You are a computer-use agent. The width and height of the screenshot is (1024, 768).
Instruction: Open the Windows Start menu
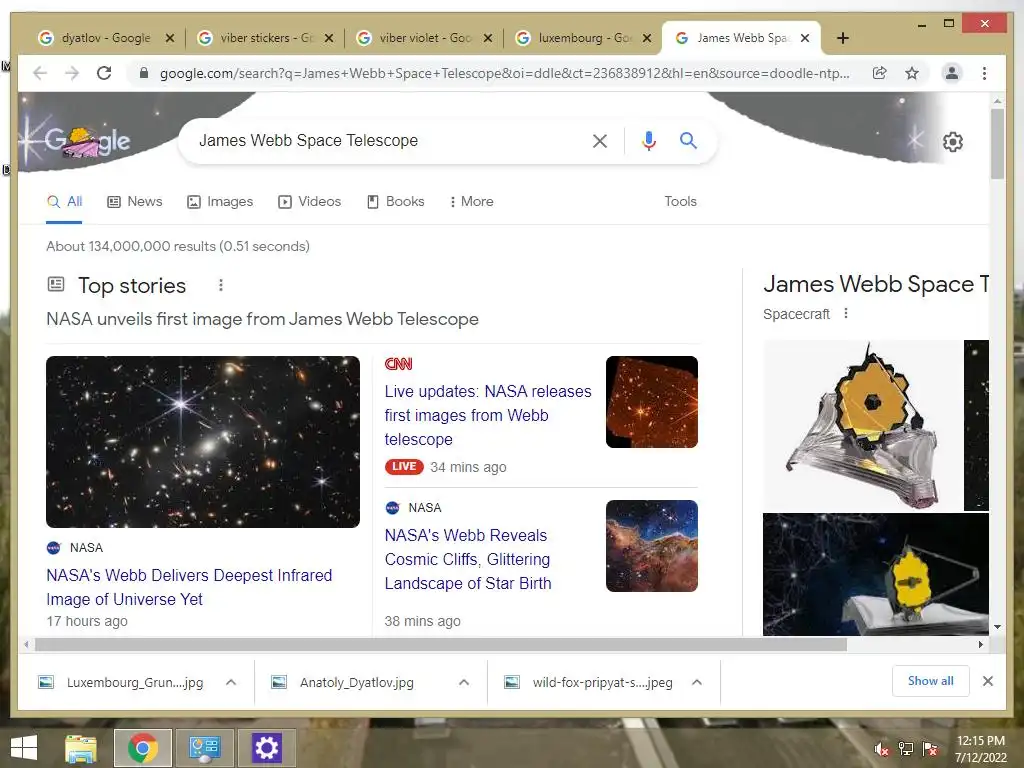[x=24, y=748]
